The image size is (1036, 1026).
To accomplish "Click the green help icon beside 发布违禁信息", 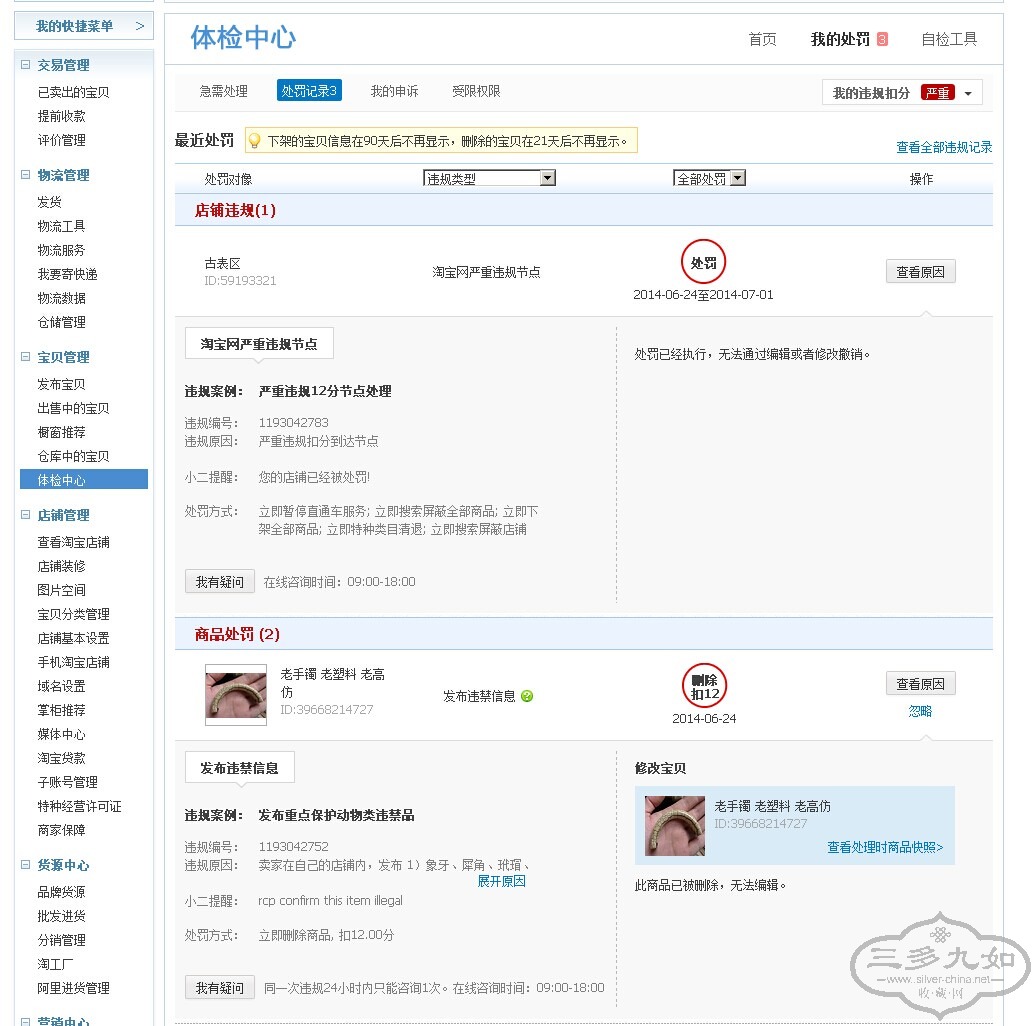I will point(527,696).
